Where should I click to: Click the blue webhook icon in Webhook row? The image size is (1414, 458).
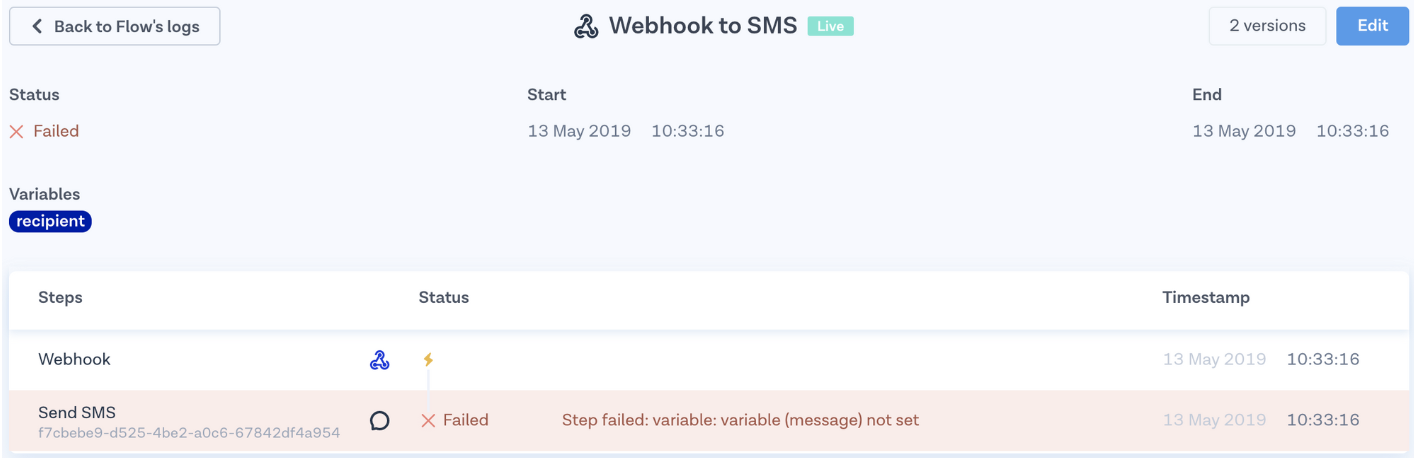[x=379, y=360]
